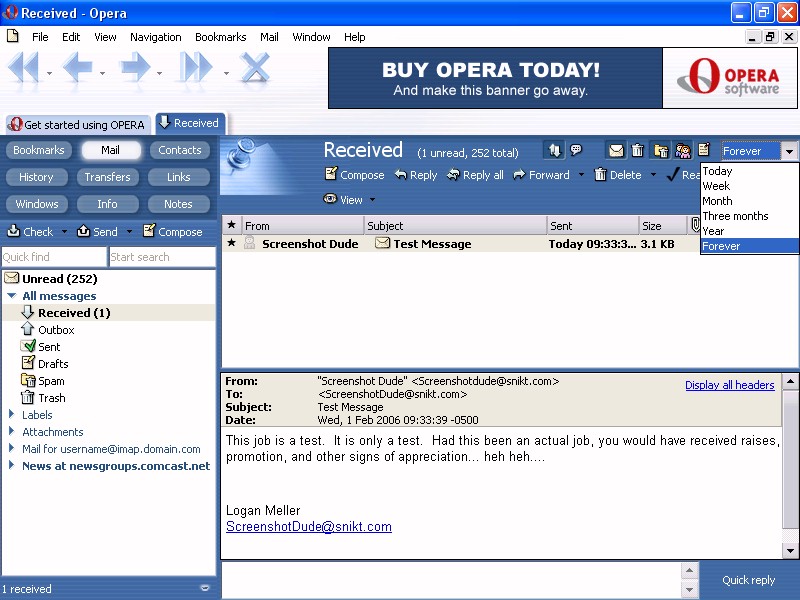
Task: Toggle the star flag on Test Message row
Action: 232,243
